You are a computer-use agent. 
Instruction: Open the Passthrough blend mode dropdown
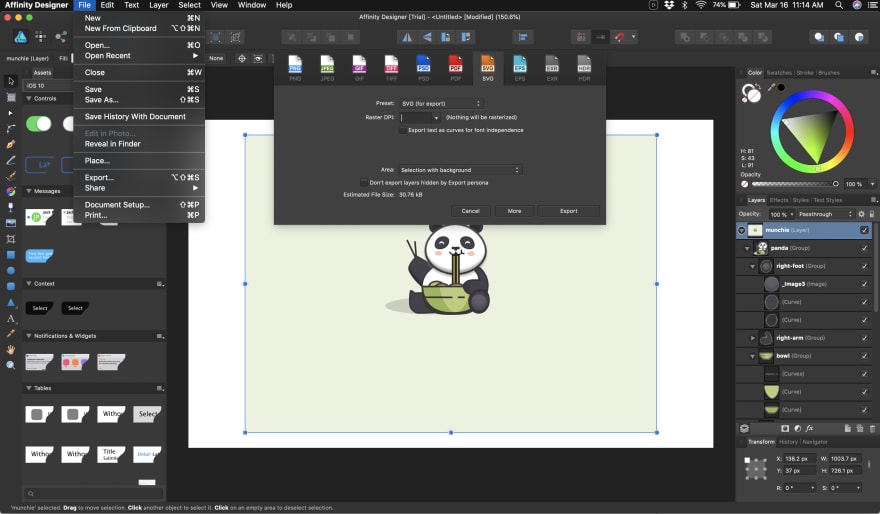coord(824,214)
